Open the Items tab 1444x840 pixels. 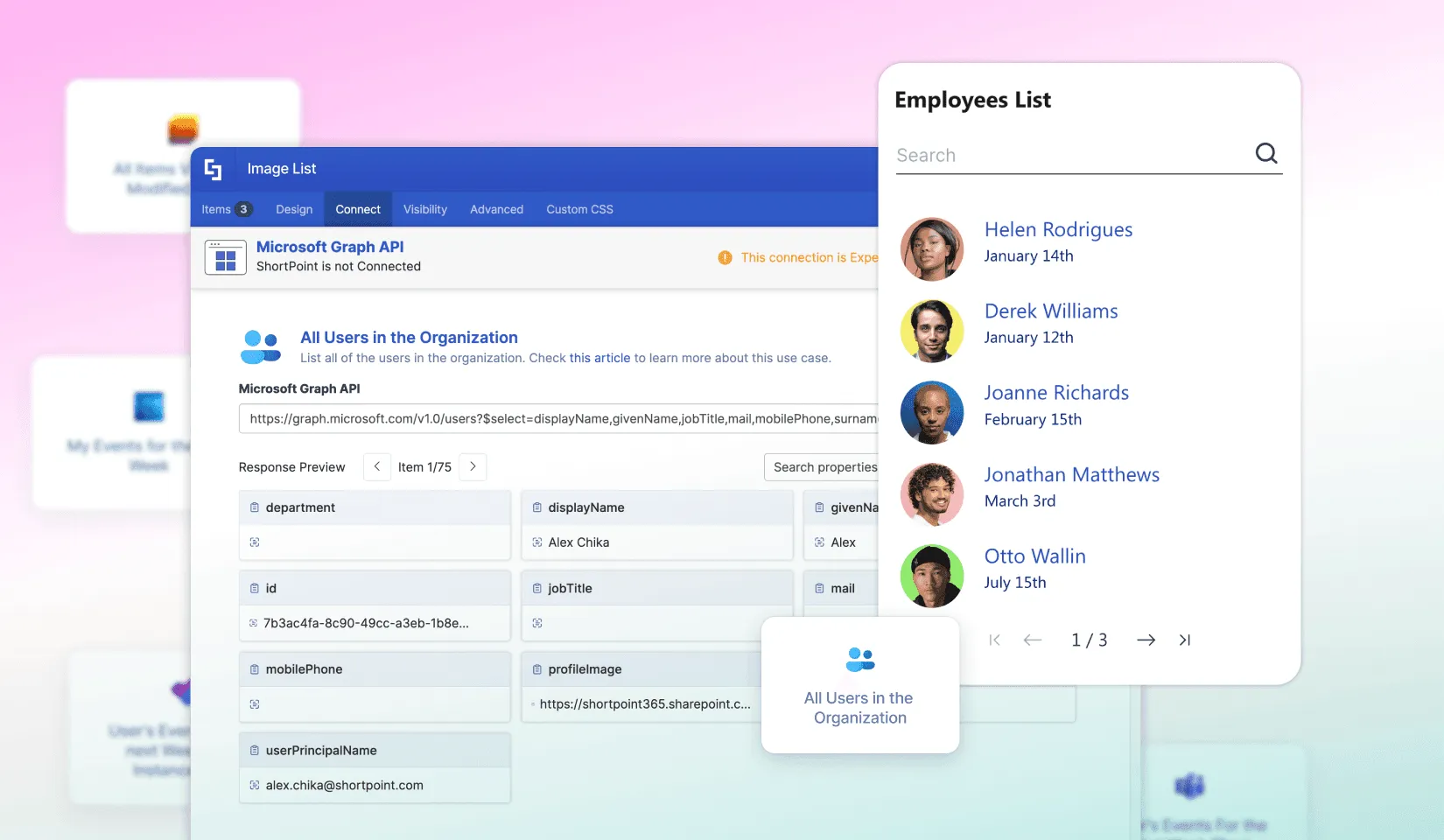click(x=227, y=209)
